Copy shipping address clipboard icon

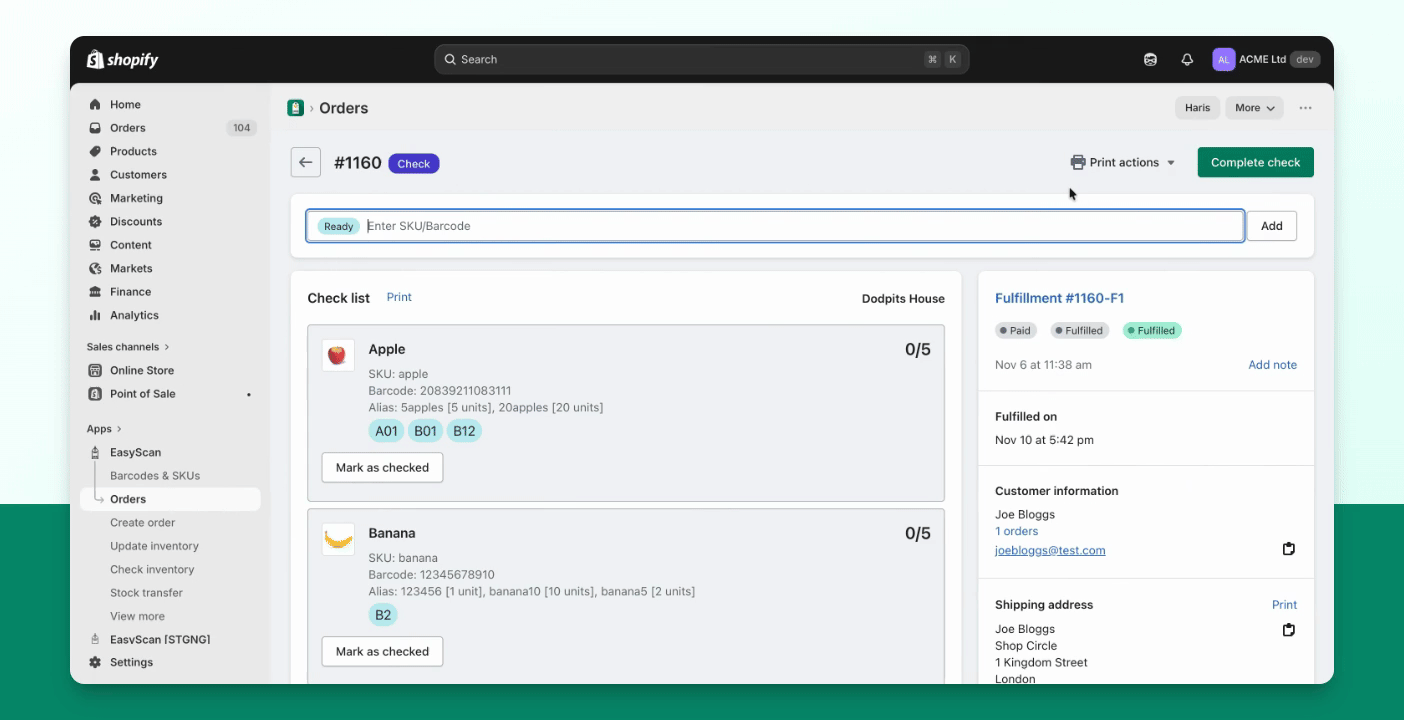point(1289,630)
